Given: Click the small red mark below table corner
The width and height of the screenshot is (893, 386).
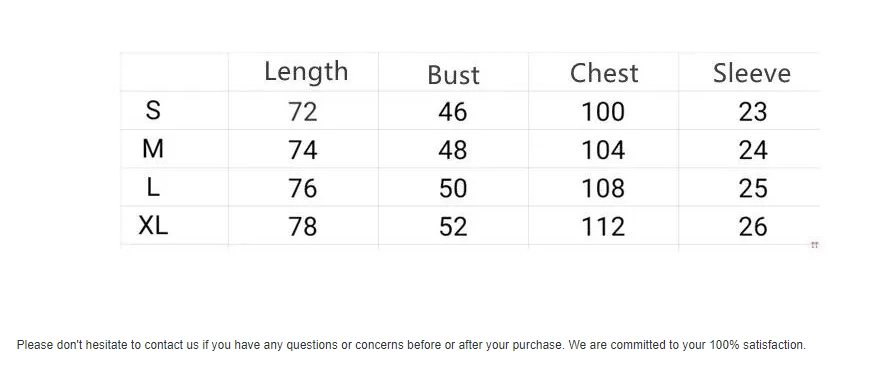Looking at the screenshot, I should click(x=814, y=245).
